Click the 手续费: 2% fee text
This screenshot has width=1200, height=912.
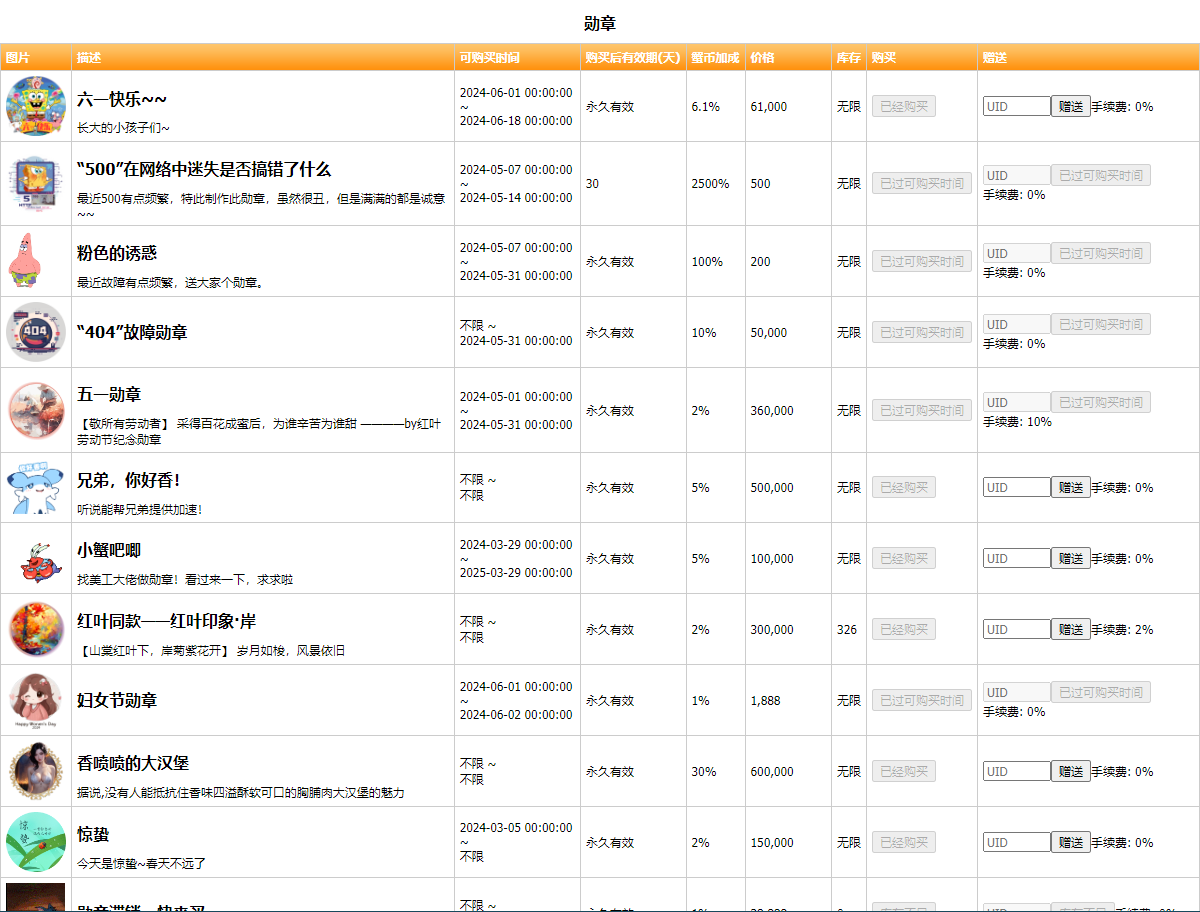point(1122,629)
